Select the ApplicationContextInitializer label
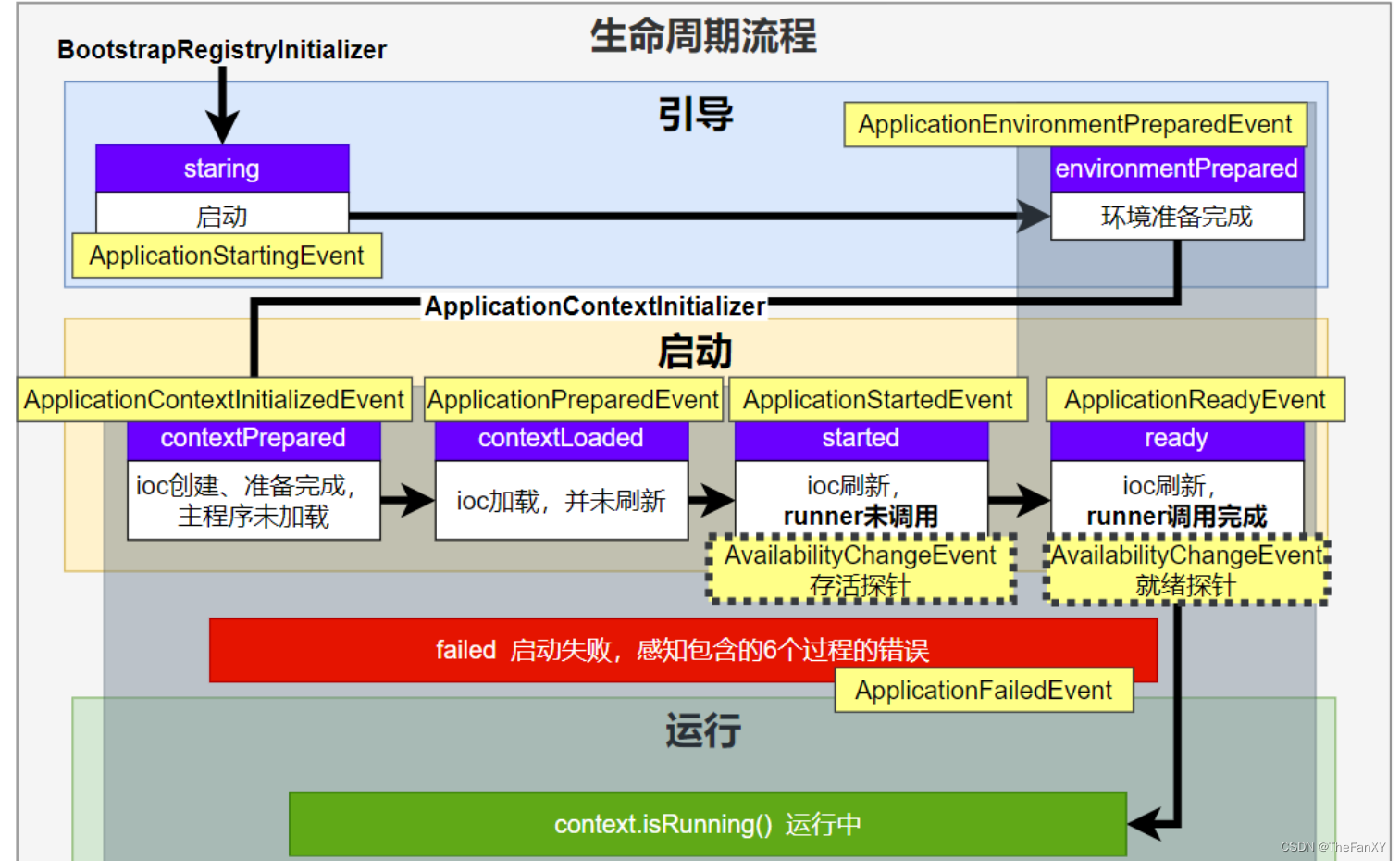 tap(595, 306)
